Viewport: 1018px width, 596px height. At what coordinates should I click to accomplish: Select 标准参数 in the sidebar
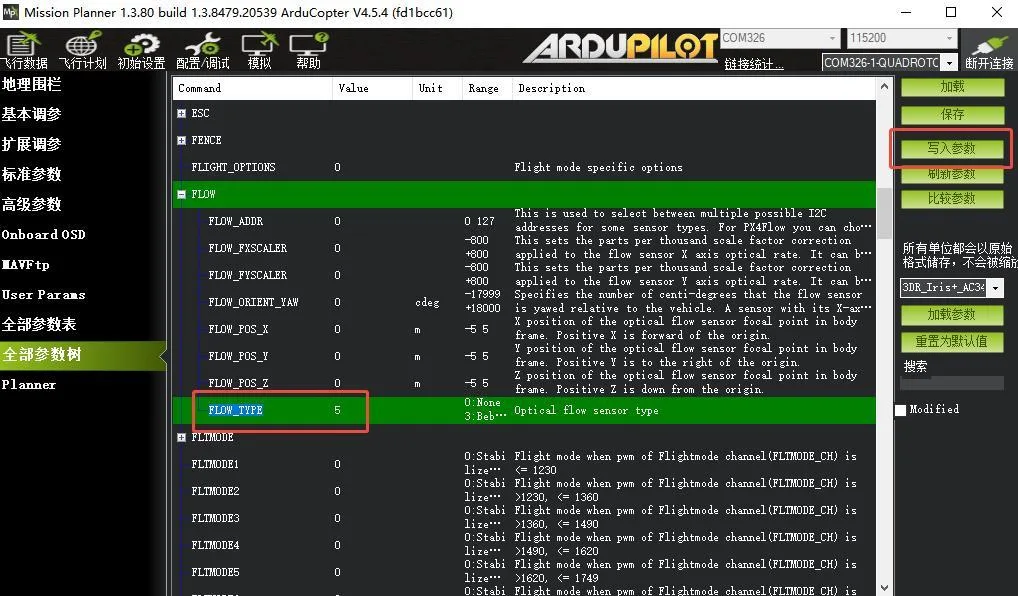coord(31,174)
